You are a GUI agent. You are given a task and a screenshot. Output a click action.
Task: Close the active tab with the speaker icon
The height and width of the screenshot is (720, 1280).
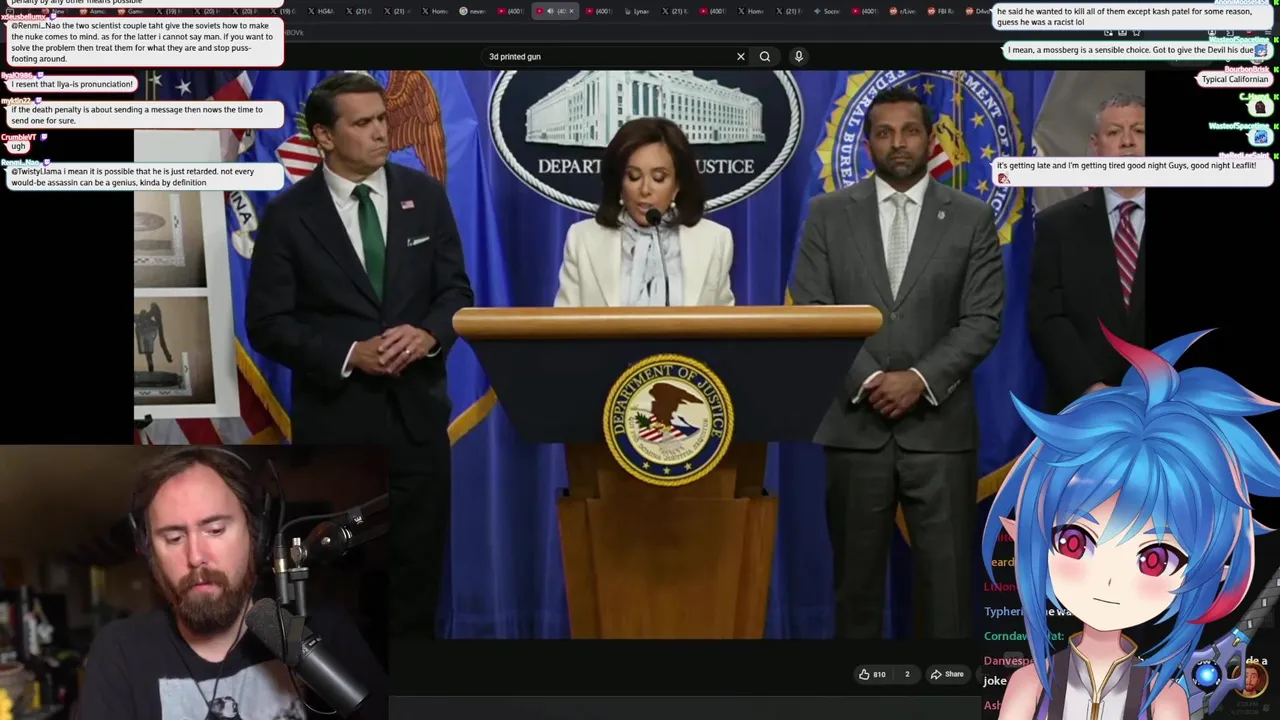coord(573,11)
